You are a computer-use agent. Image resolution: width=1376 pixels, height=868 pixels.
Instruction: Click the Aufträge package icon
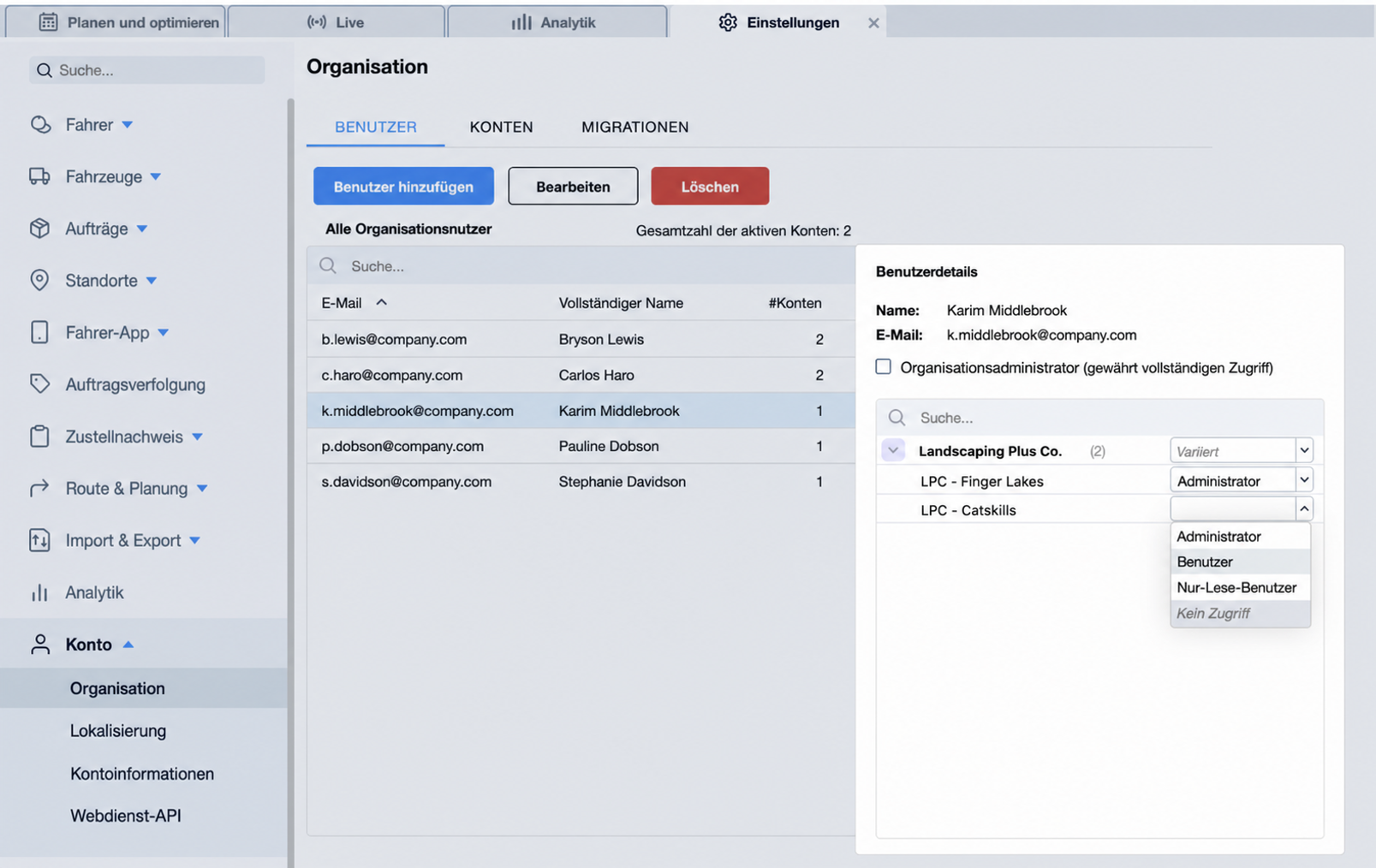[39, 229]
